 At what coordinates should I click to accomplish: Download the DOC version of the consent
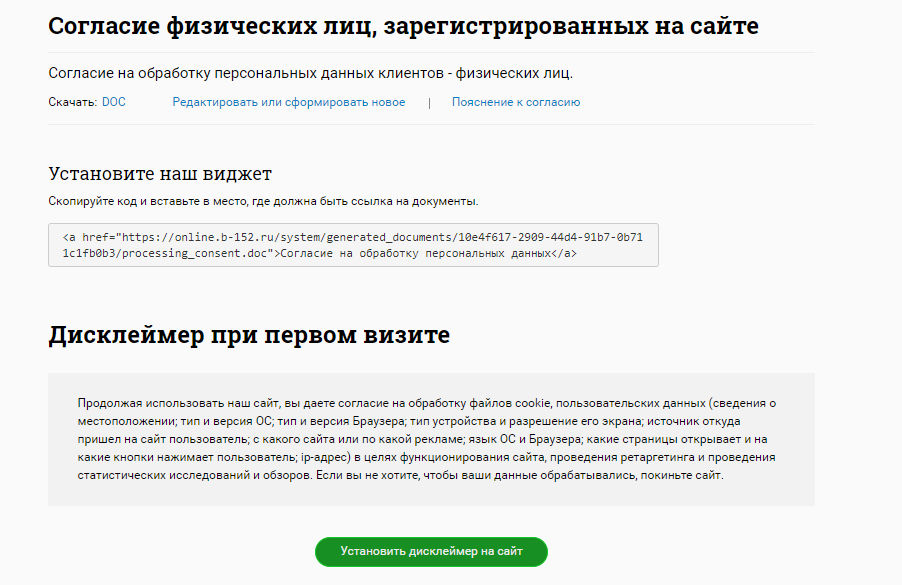[114, 101]
